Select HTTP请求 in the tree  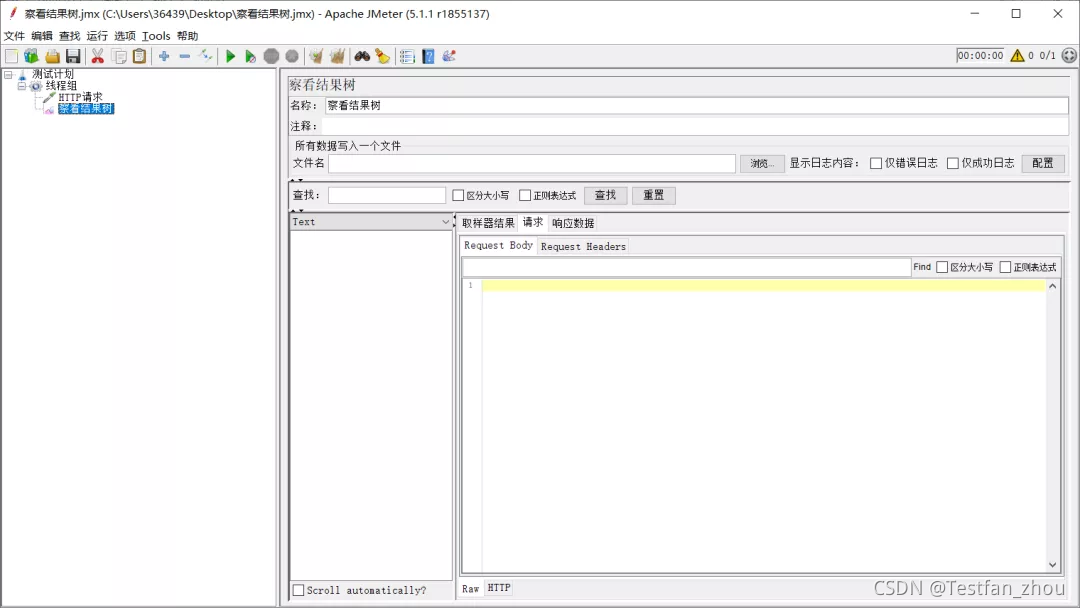[81, 97]
